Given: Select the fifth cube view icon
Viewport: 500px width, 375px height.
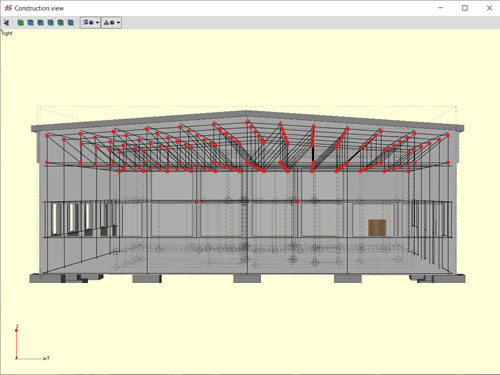Looking at the screenshot, I should pyautogui.click(x=61, y=23).
